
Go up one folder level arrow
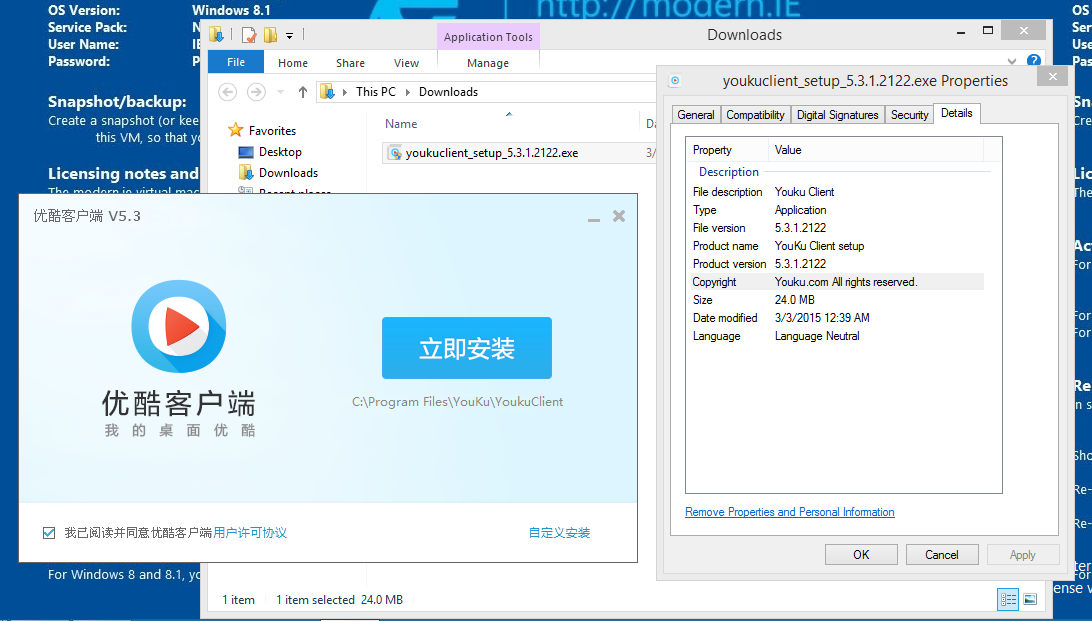[x=302, y=92]
